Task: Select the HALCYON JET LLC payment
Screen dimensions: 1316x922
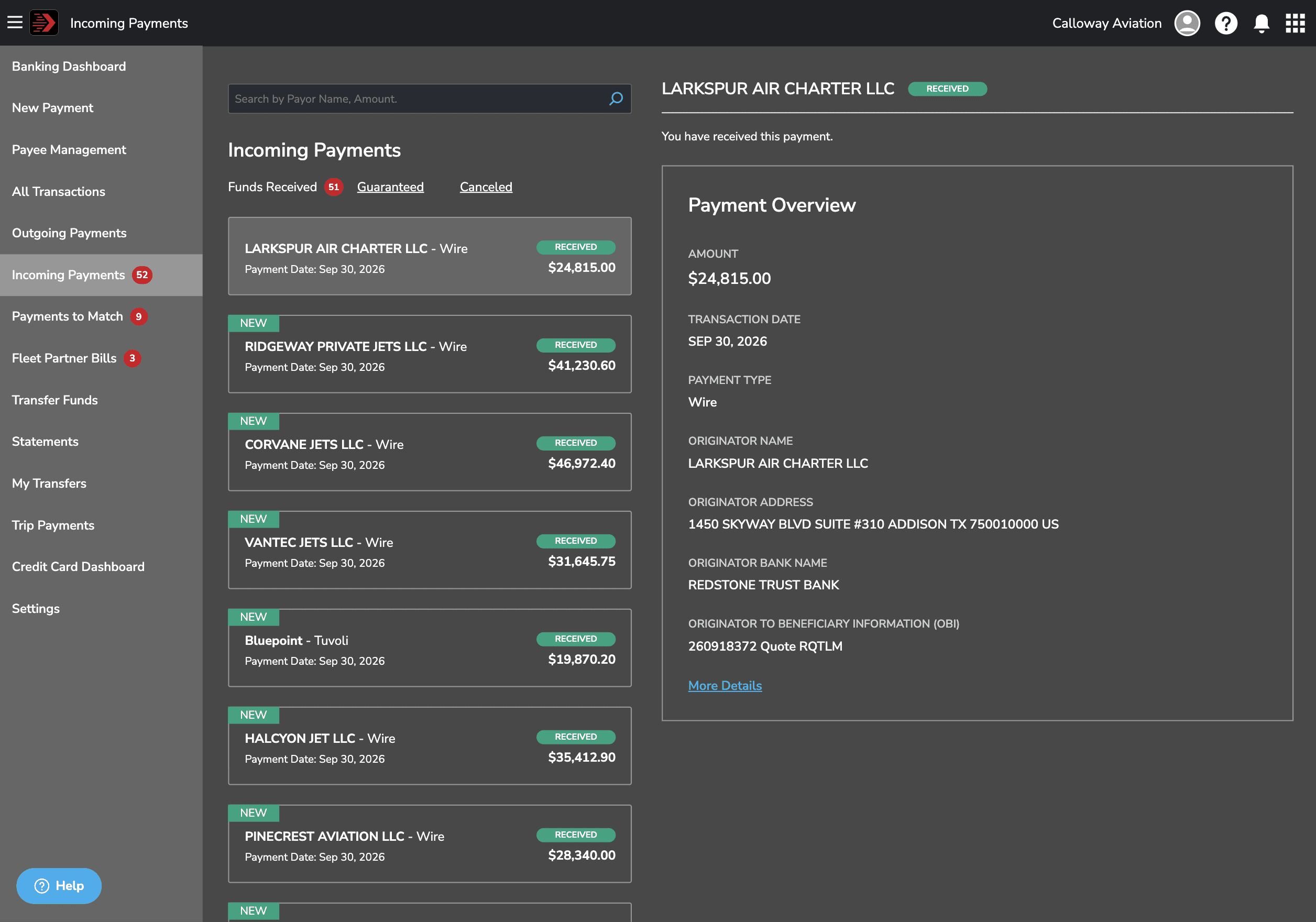Action: [430, 746]
